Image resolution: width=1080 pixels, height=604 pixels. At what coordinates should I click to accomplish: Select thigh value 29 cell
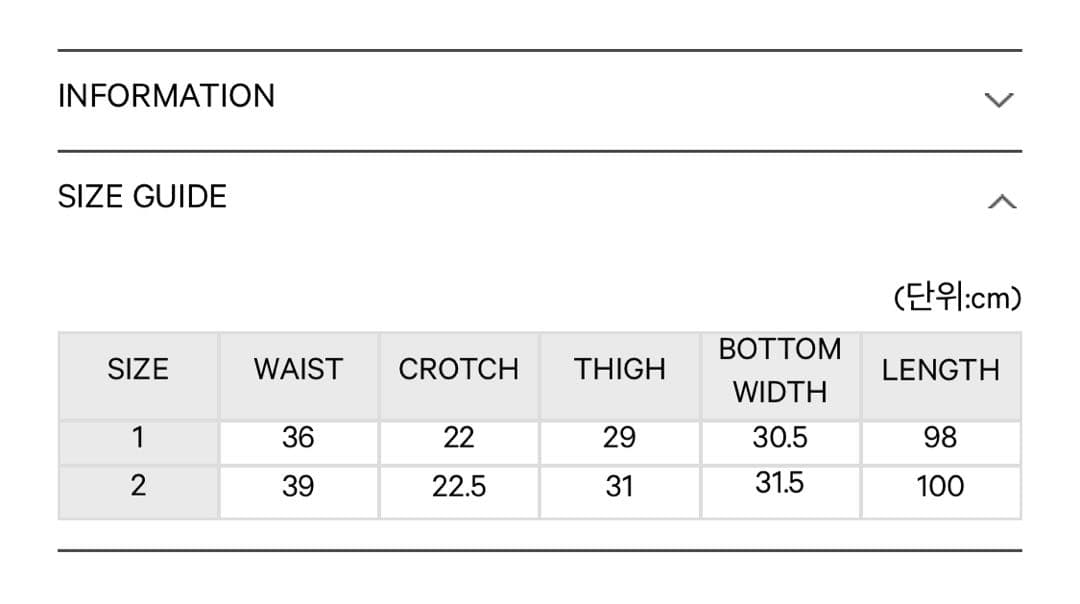[620, 438]
